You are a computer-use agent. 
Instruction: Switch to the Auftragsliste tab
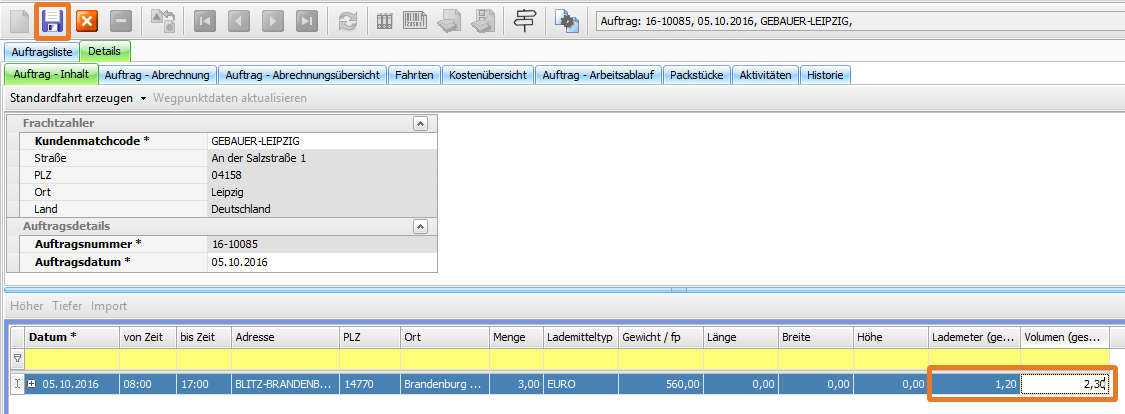point(40,52)
